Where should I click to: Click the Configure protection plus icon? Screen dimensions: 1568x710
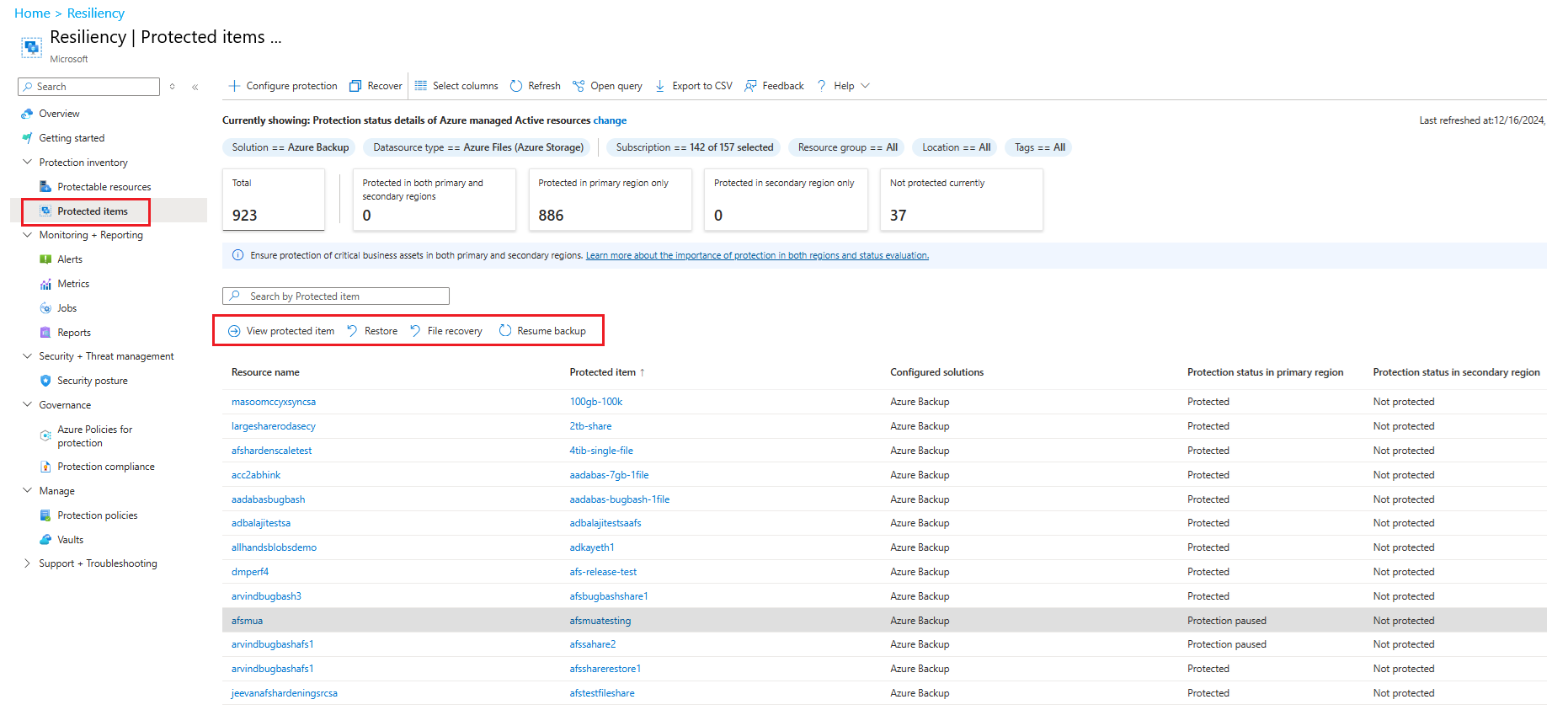[234, 86]
